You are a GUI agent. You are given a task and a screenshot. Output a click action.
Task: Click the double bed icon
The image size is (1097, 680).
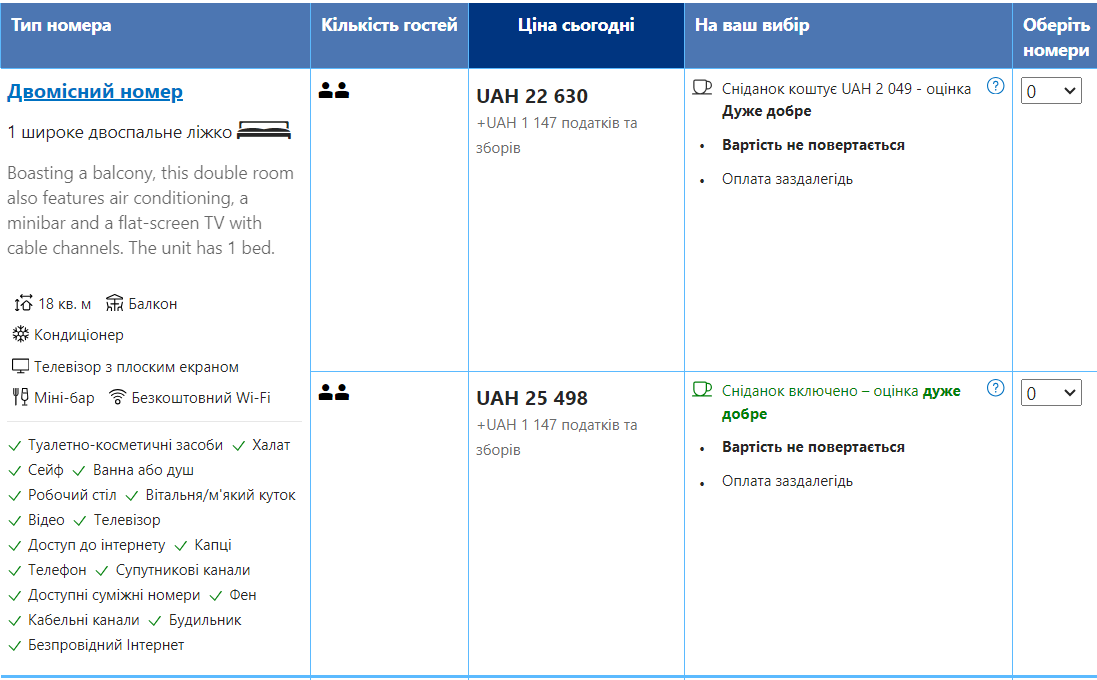click(x=264, y=131)
